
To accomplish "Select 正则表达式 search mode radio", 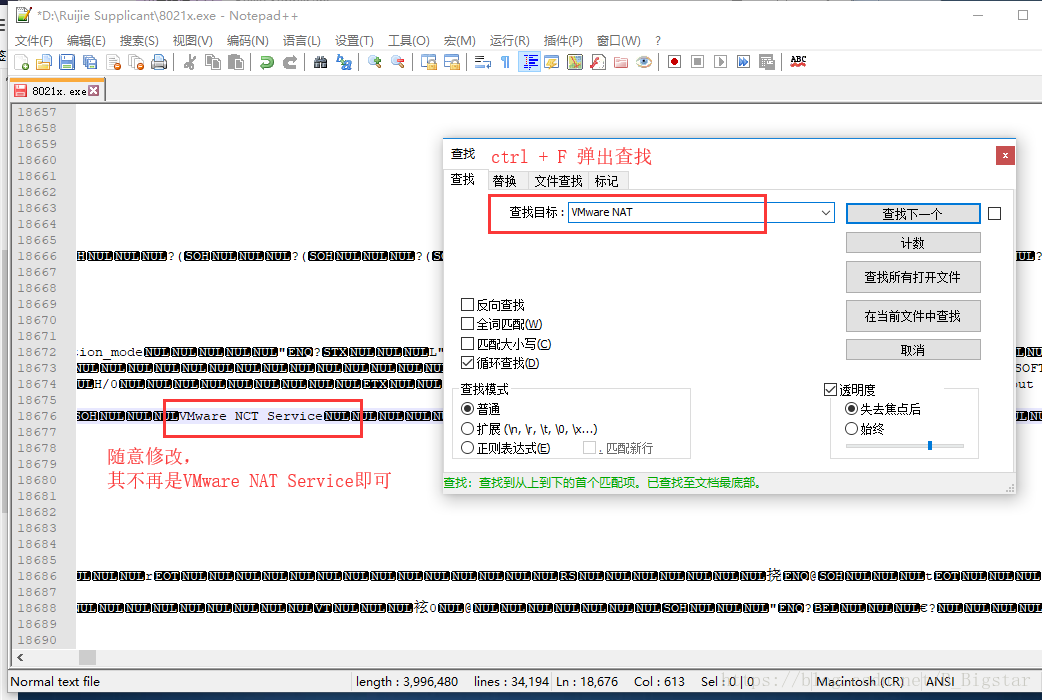I will 467,448.
